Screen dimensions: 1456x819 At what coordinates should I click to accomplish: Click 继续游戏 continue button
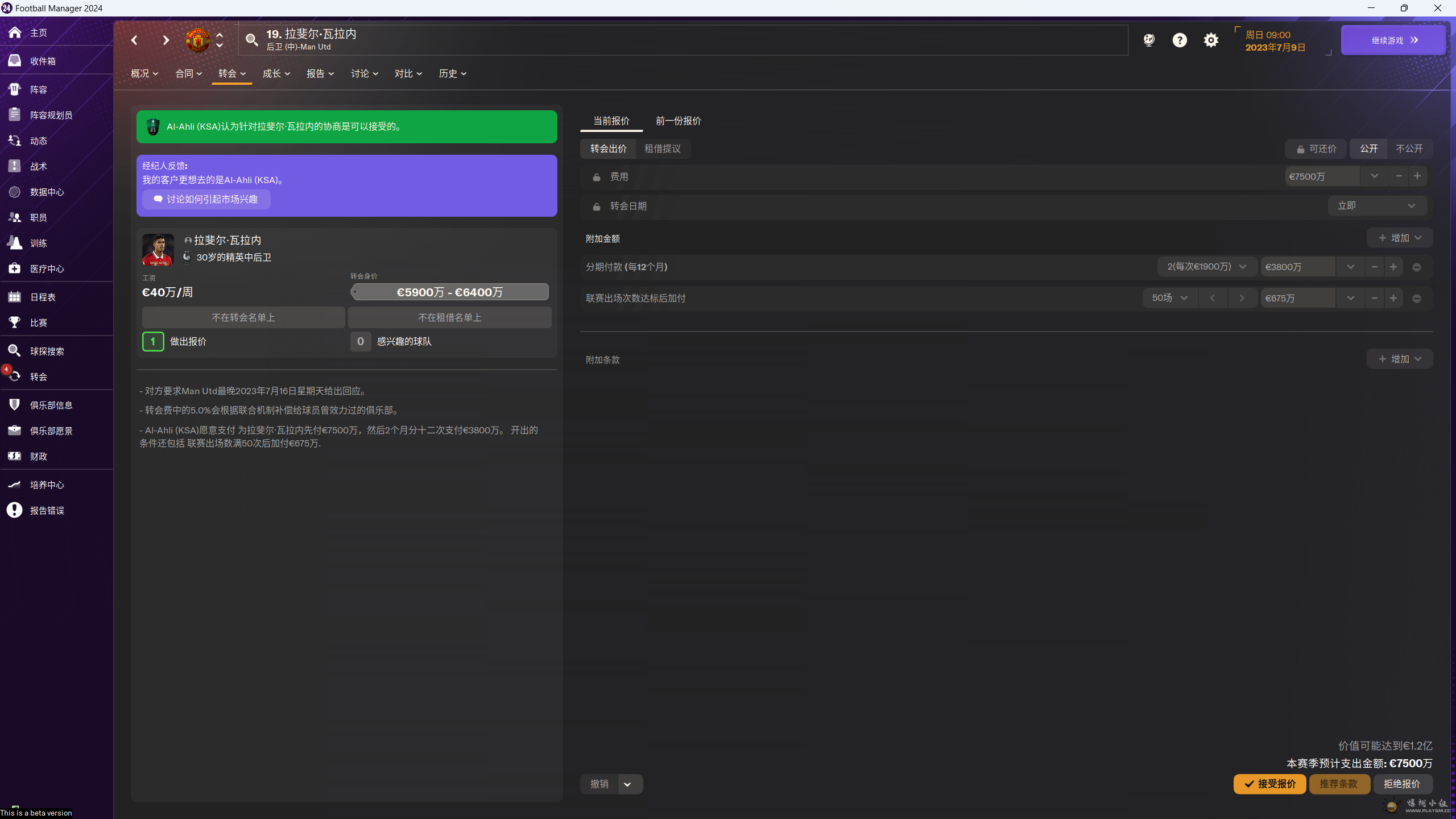point(1393,40)
